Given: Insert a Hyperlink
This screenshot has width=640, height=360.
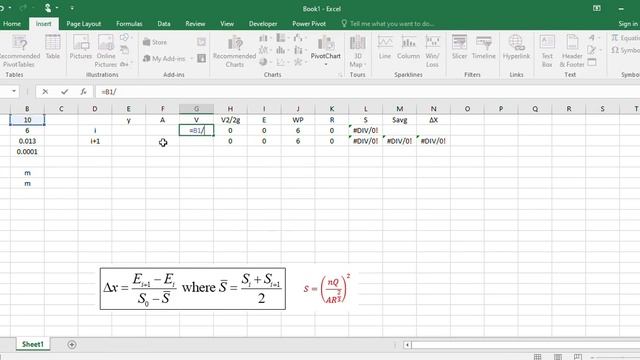Looking at the screenshot, I should [516, 47].
